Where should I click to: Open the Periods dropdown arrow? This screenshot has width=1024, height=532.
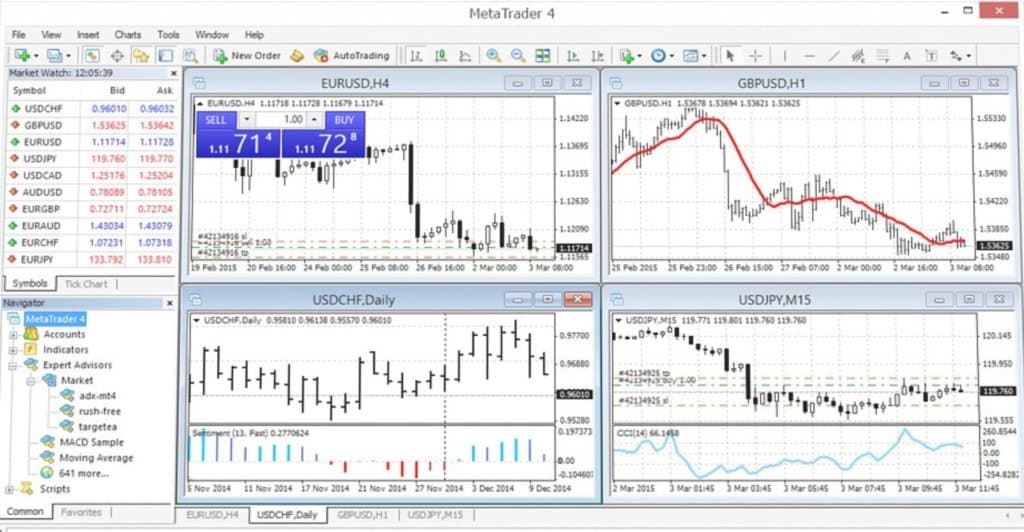[671, 56]
